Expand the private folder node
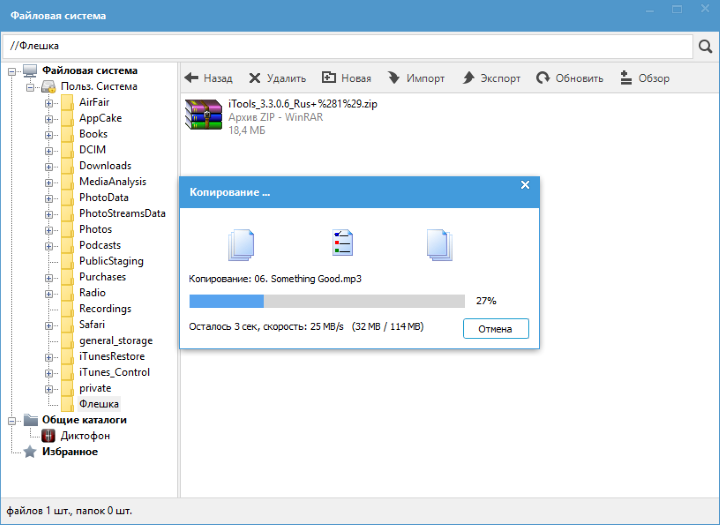 pyautogui.click(x=49, y=389)
